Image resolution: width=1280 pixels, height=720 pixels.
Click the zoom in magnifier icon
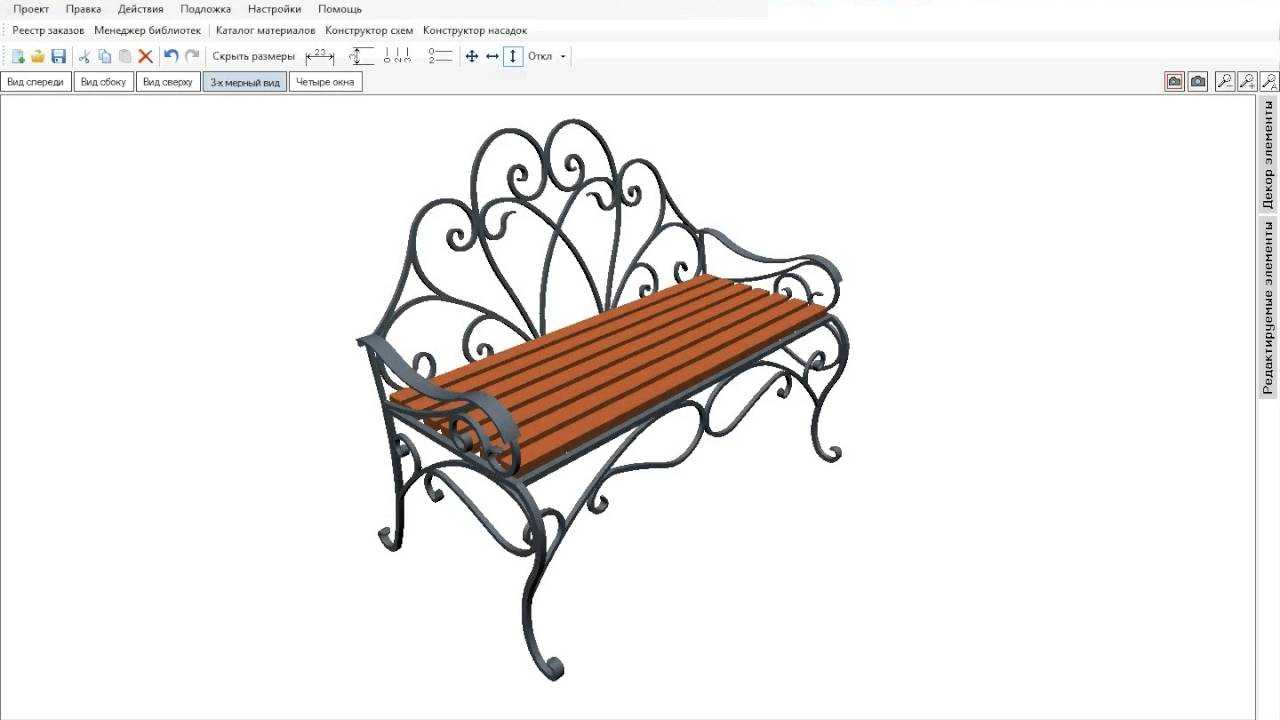pyautogui.click(x=1248, y=82)
